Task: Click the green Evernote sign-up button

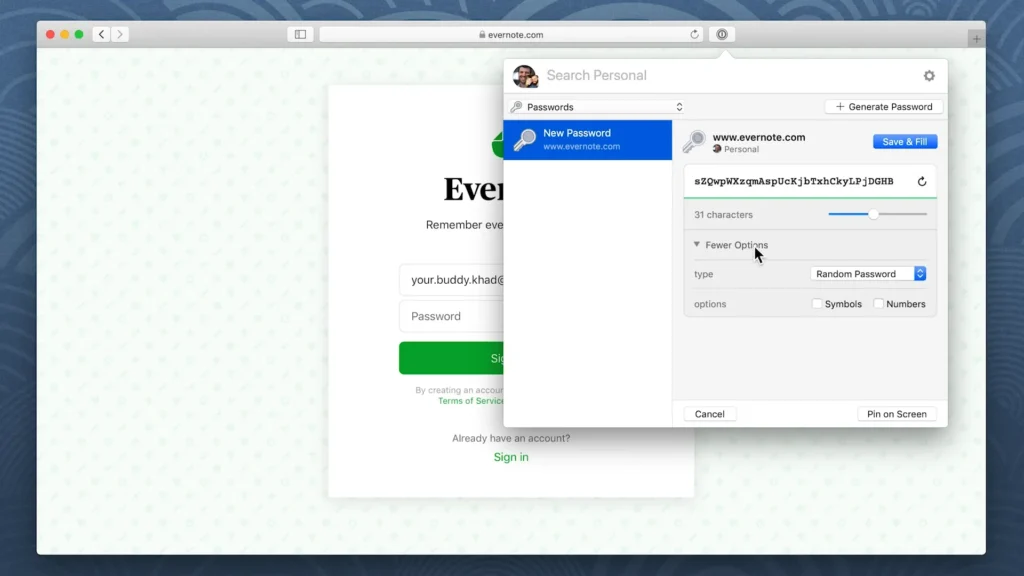Action: click(x=452, y=358)
